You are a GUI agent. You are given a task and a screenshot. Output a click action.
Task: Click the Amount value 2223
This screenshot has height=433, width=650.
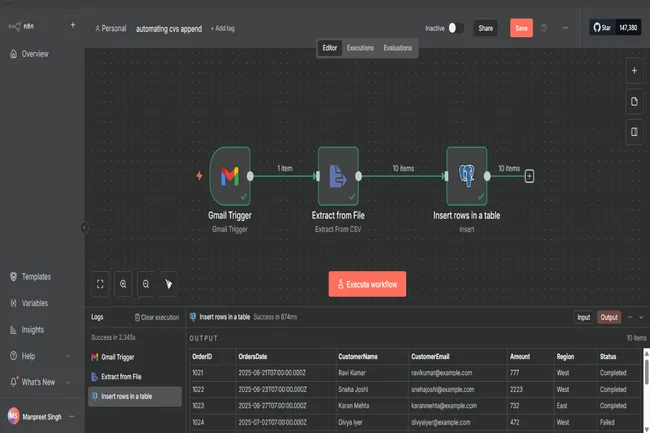[x=531, y=389]
